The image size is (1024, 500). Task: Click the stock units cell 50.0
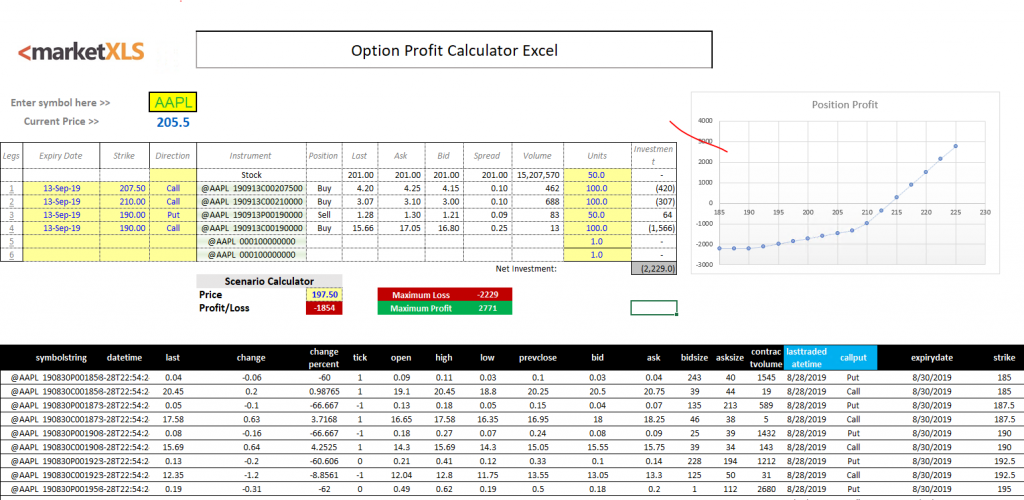point(597,175)
